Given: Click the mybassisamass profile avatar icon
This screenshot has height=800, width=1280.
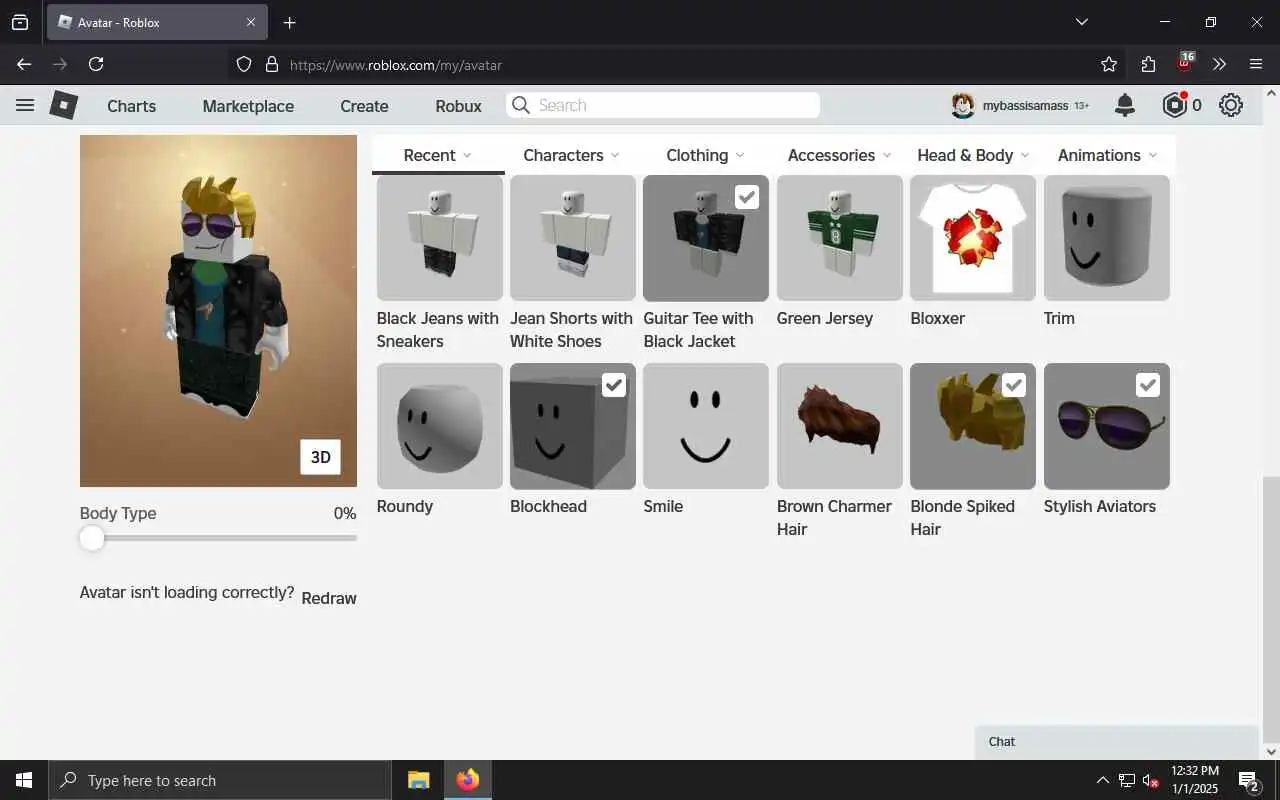Looking at the screenshot, I should (x=963, y=105).
